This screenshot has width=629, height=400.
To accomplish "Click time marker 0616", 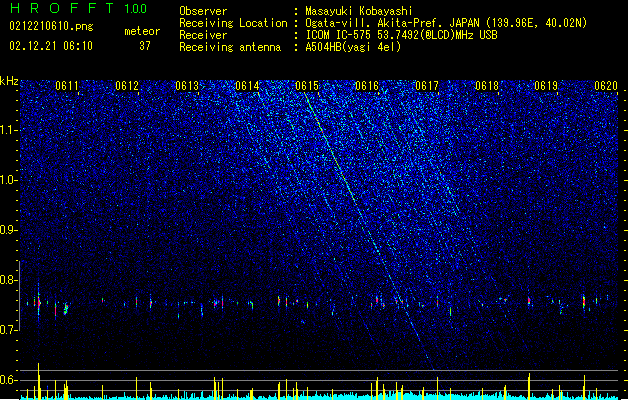I will (367, 86).
